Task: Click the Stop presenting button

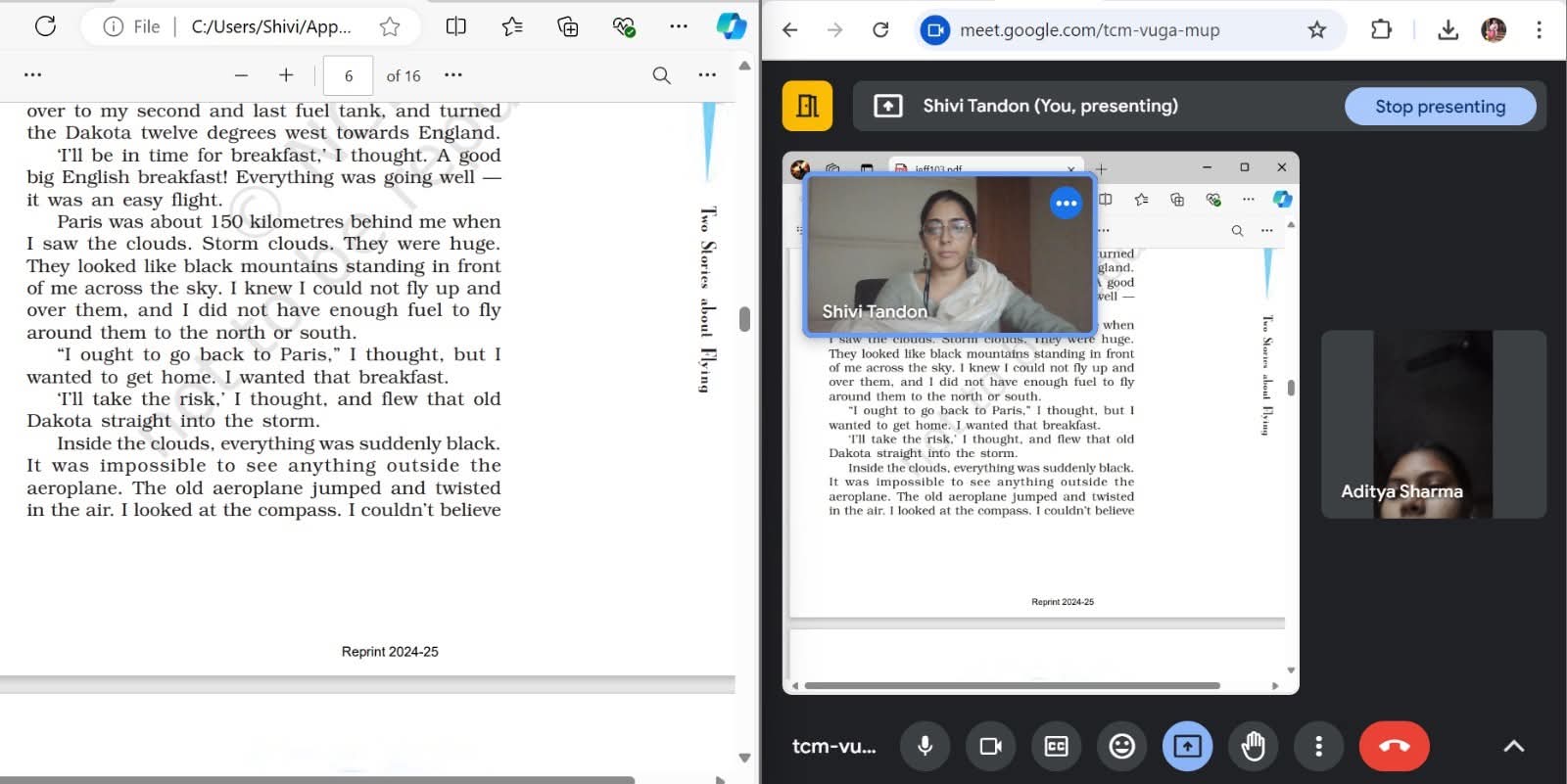Action: pos(1440,107)
